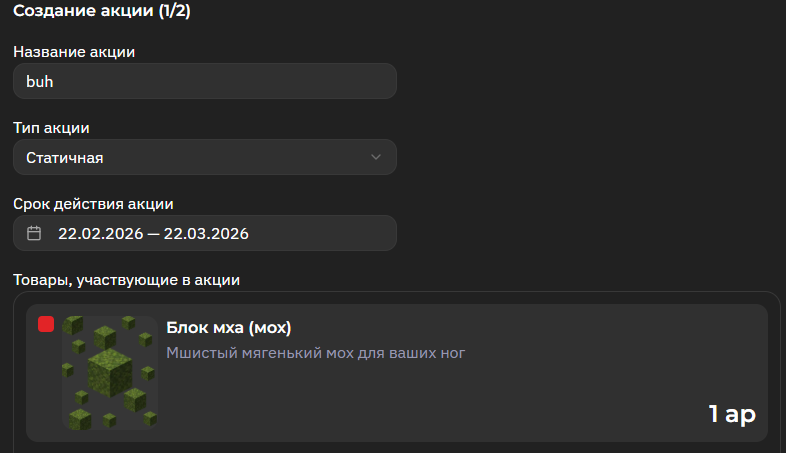Click the description Мшистый мягенький мох для ваших ног
Screen dimensions: 786x453
pyautogui.click(x=316, y=352)
